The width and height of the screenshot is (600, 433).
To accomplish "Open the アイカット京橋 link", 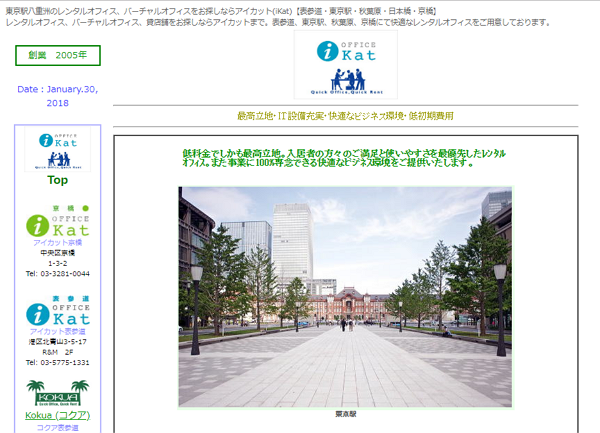I will tap(57, 243).
